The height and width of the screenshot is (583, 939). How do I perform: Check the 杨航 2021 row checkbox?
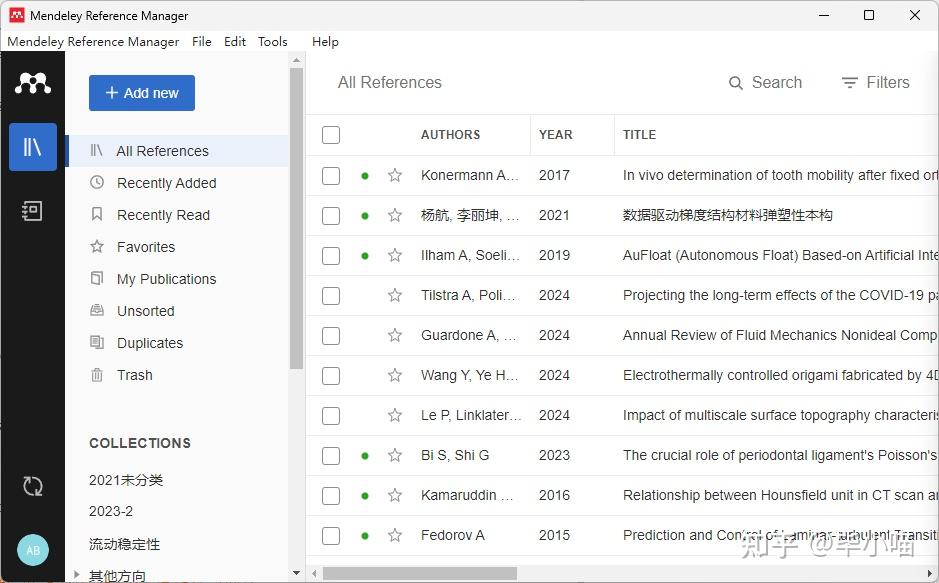[x=331, y=216]
